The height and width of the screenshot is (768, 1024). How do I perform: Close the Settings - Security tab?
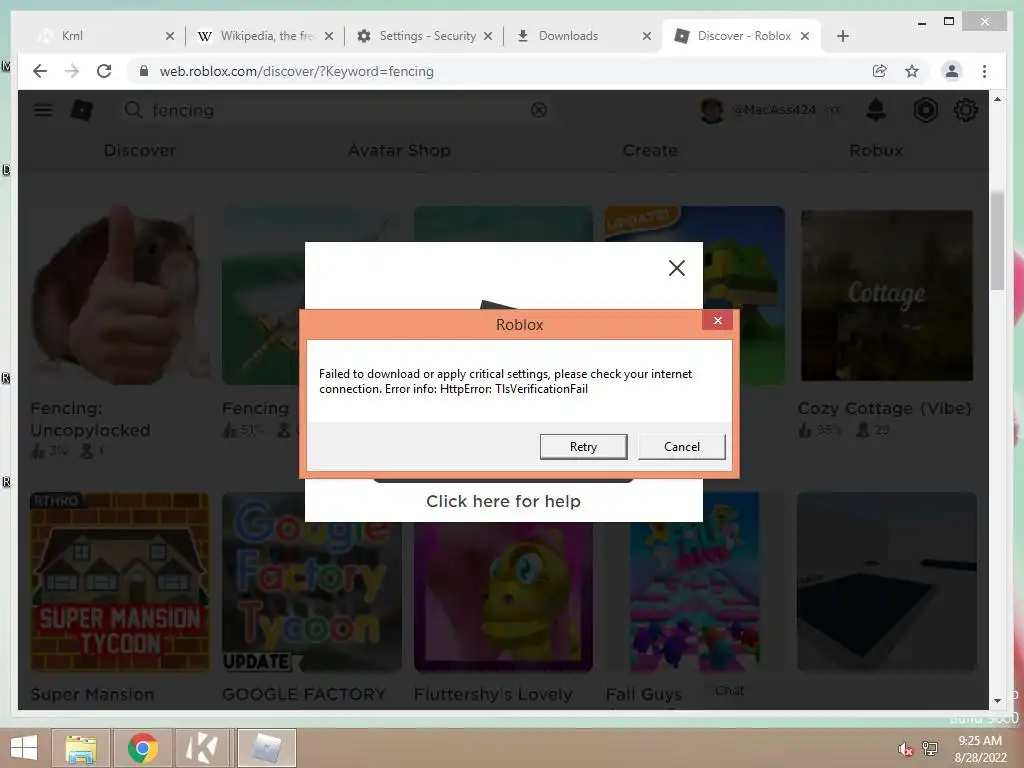(488, 36)
